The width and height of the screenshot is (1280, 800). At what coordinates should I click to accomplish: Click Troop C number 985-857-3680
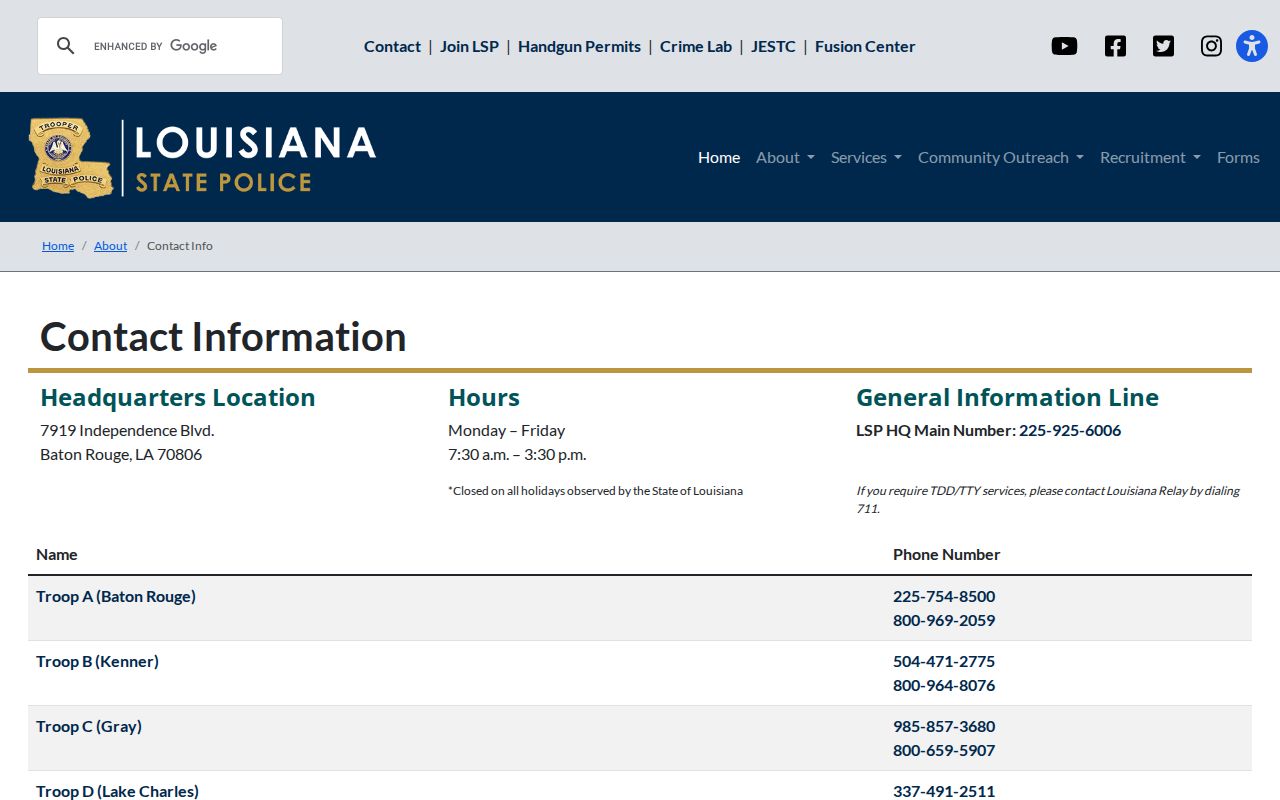(944, 727)
